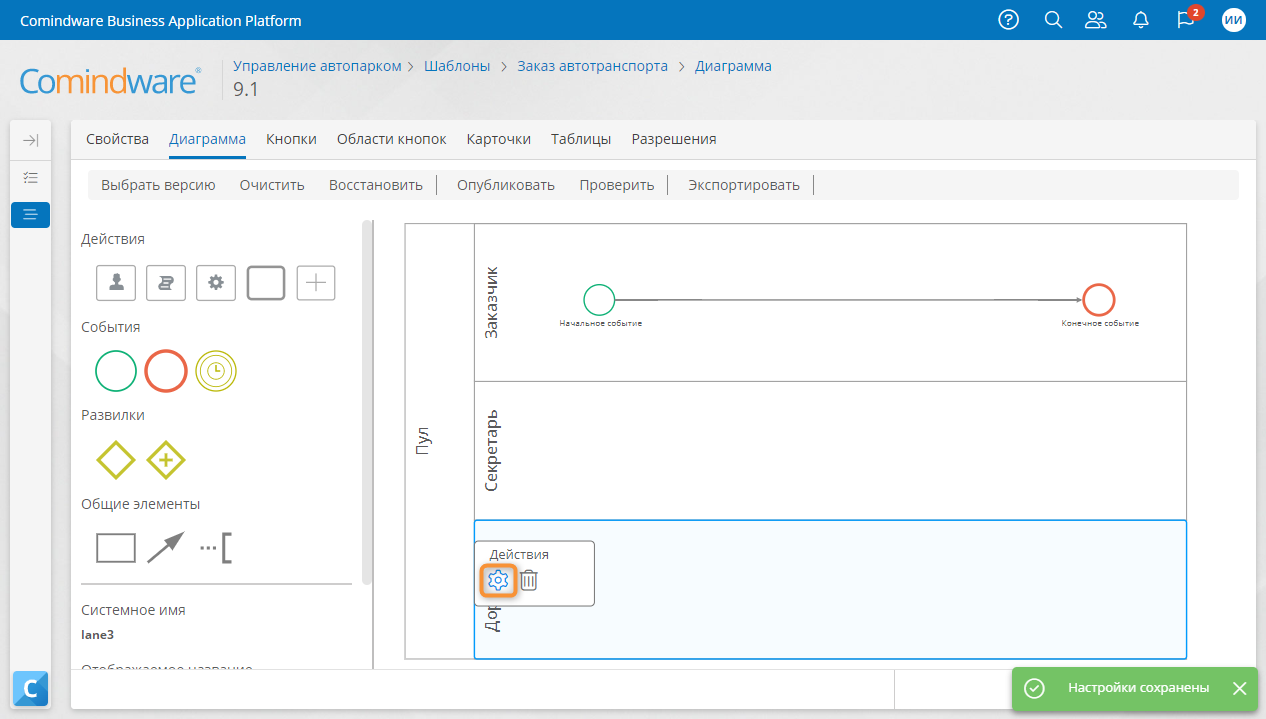Open Заказ автотранспорта breadcrumb link

(593, 66)
